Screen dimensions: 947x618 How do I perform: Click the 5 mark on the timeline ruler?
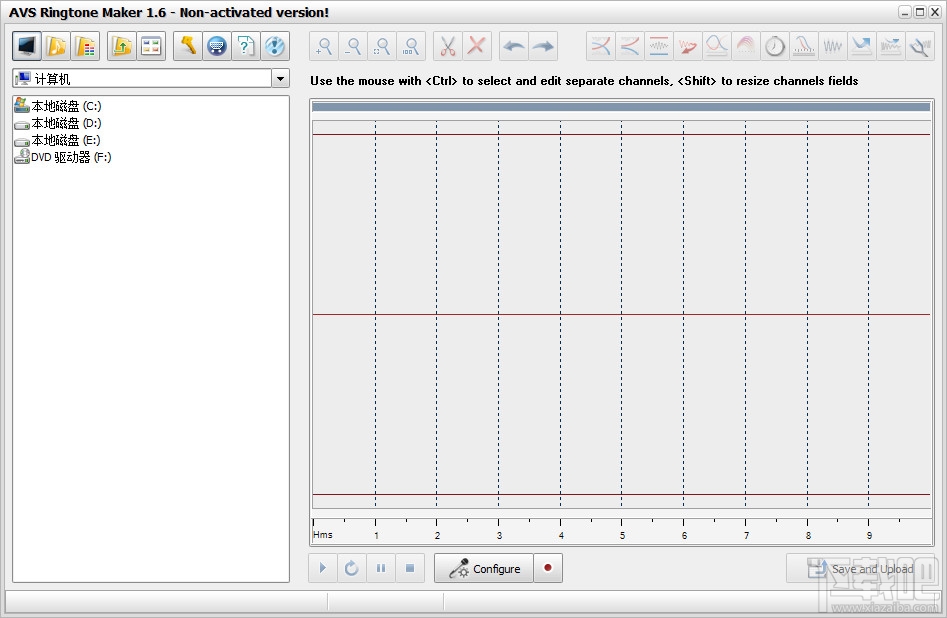point(622,535)
